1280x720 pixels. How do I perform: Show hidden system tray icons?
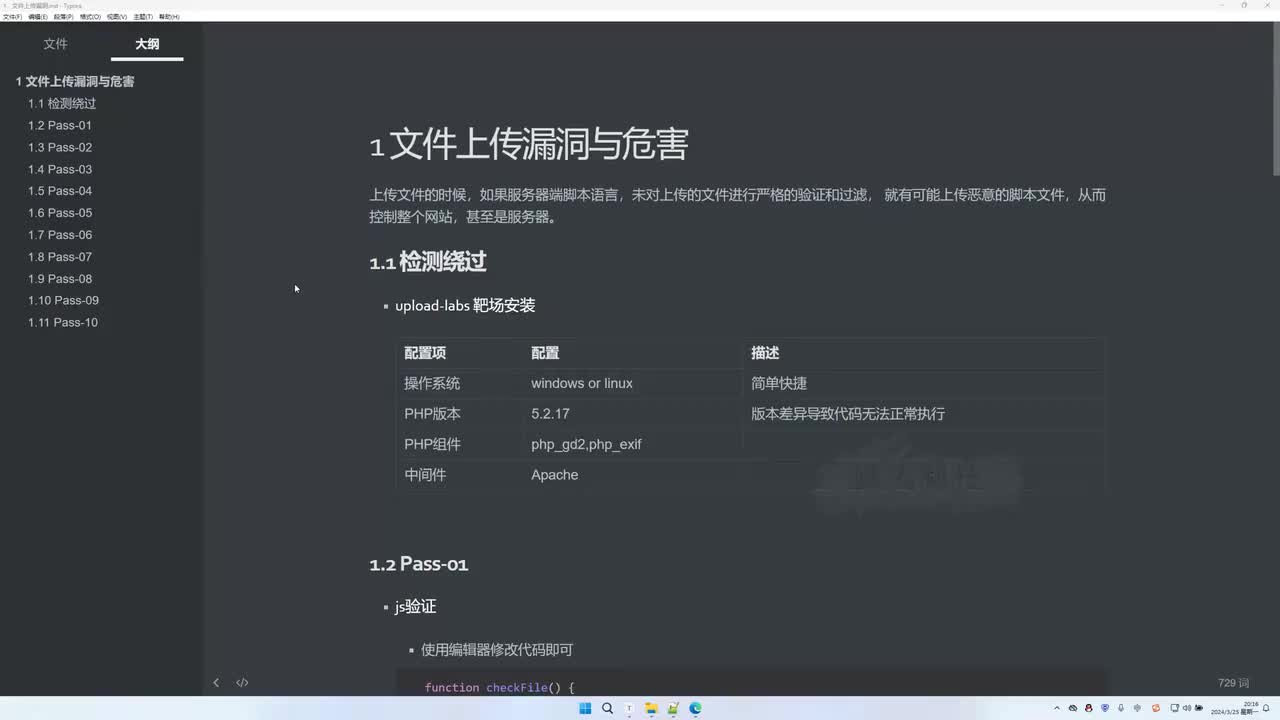click(x=1057, y=708)
